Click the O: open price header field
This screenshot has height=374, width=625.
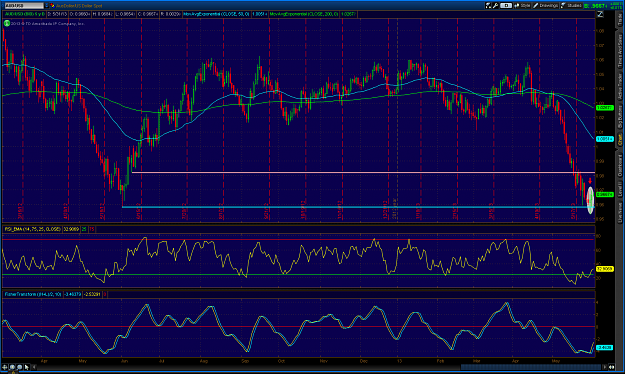[x=80, y=14]
